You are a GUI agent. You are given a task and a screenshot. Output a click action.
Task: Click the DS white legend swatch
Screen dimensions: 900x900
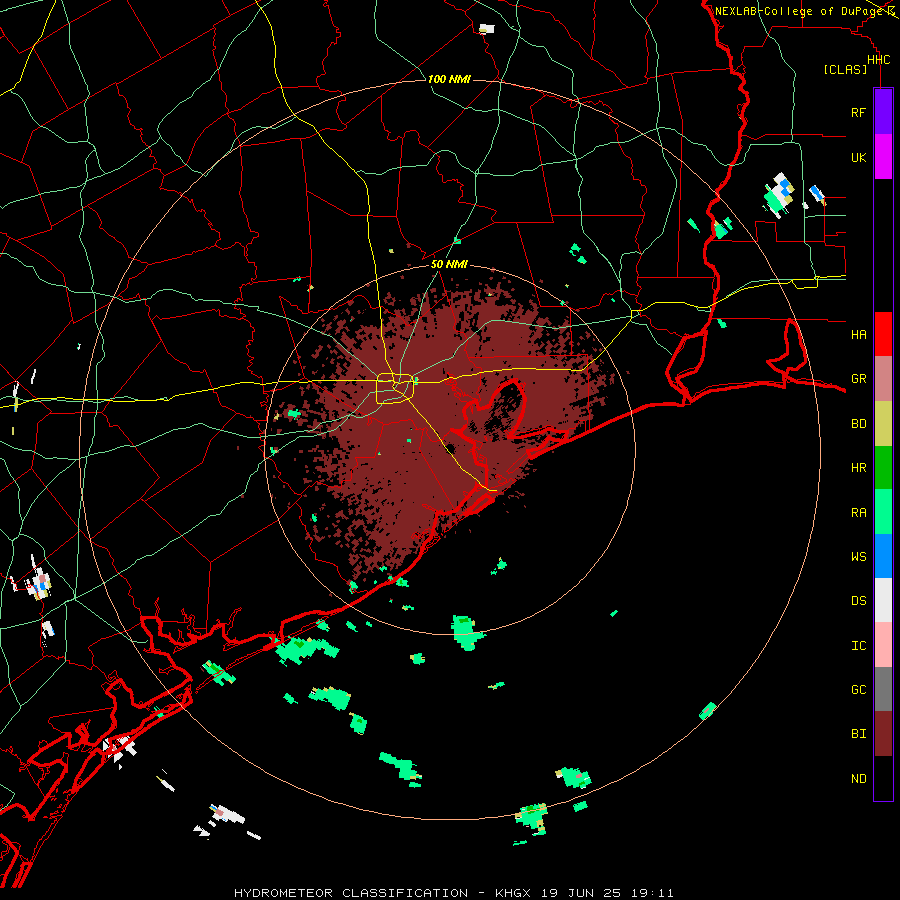click(x=883, y=600)
